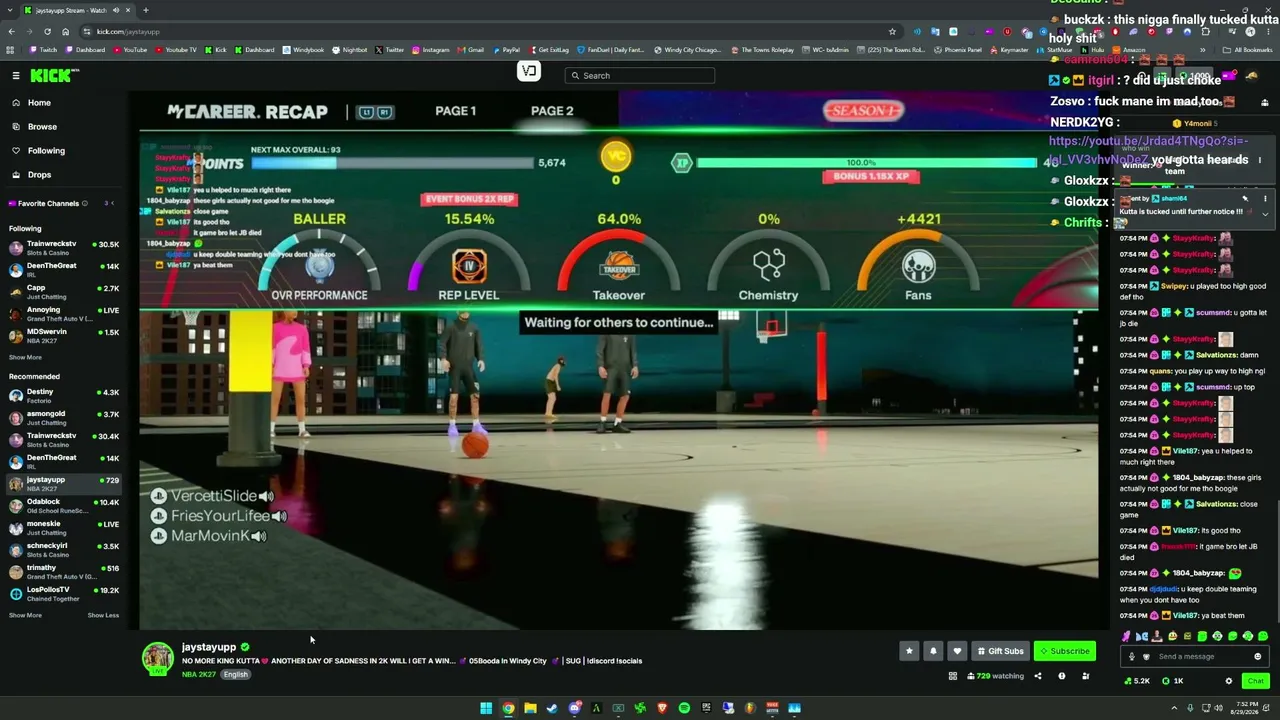Open Browse in the sidebar
Image resolution: width=1280 pixels, height=720 pixels.
[42, 127]
